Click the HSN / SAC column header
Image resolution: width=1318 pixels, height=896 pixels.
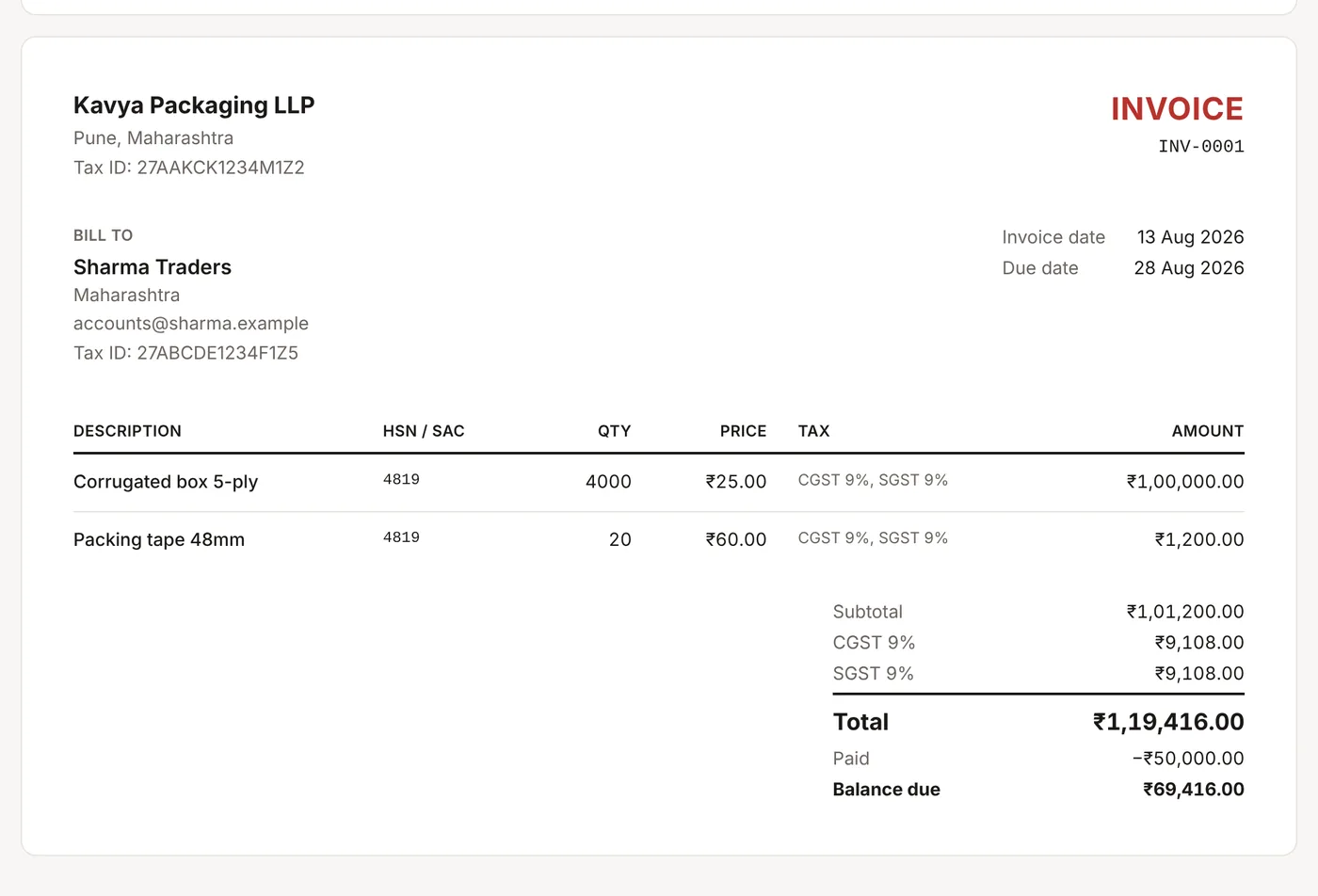(424, 431)
